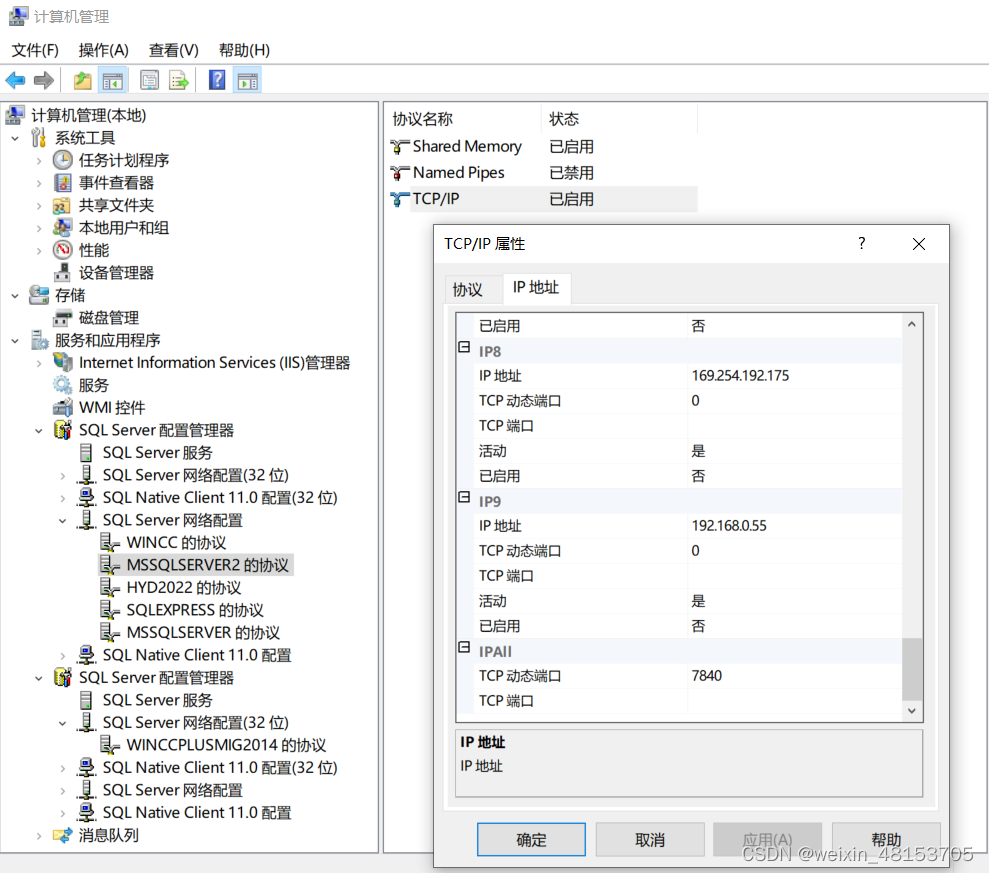This screenshot has width=989, height=873.
Task: Click the 计算机管理(本地) root icon
Action: tap(15, 115)
